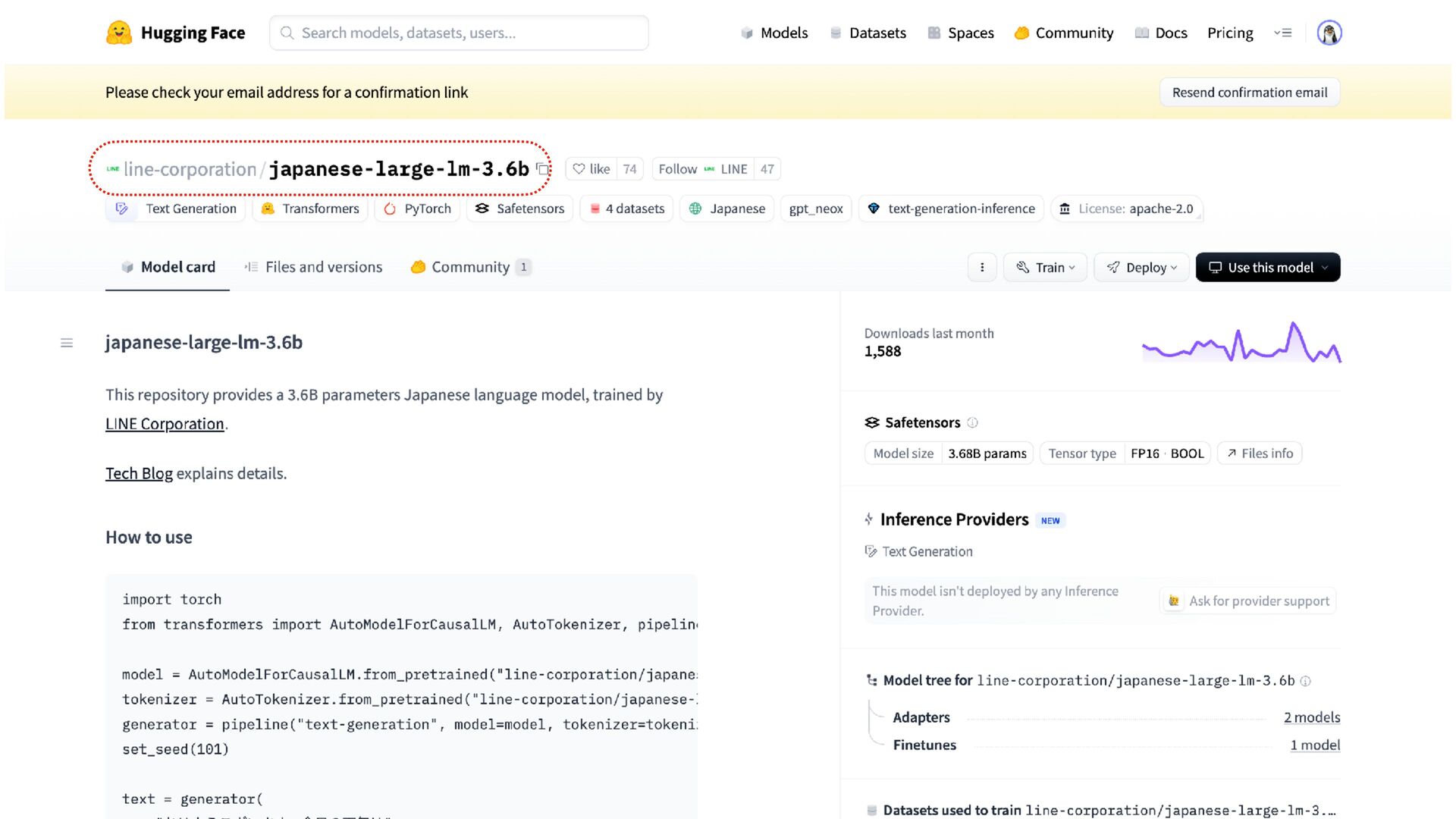Select the text-generation-inference tag
This screenshot has height=819, width=1456.
click(x=951, y=209)
